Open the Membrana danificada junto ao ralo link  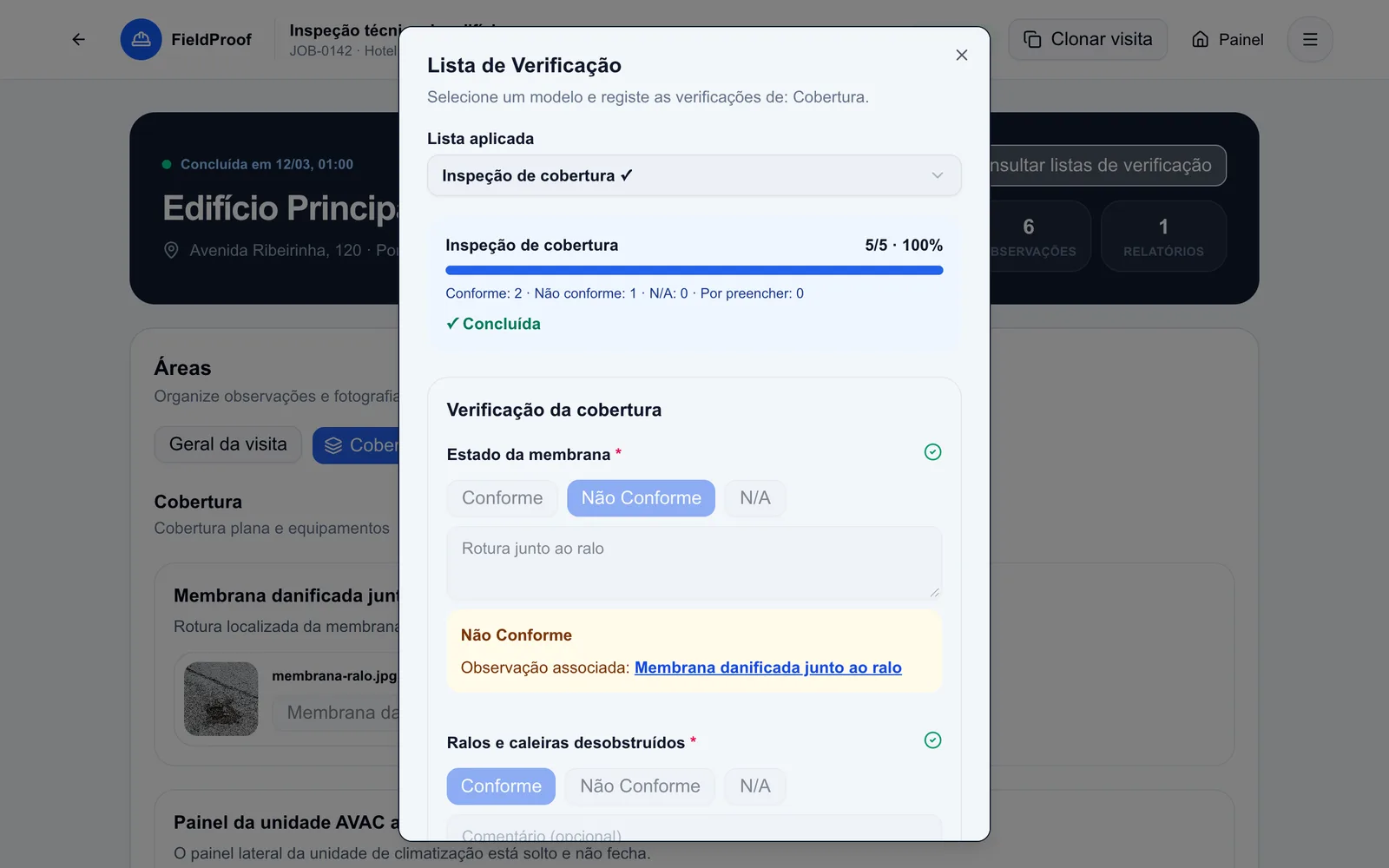pyautogui.click(x=767, y=667)
